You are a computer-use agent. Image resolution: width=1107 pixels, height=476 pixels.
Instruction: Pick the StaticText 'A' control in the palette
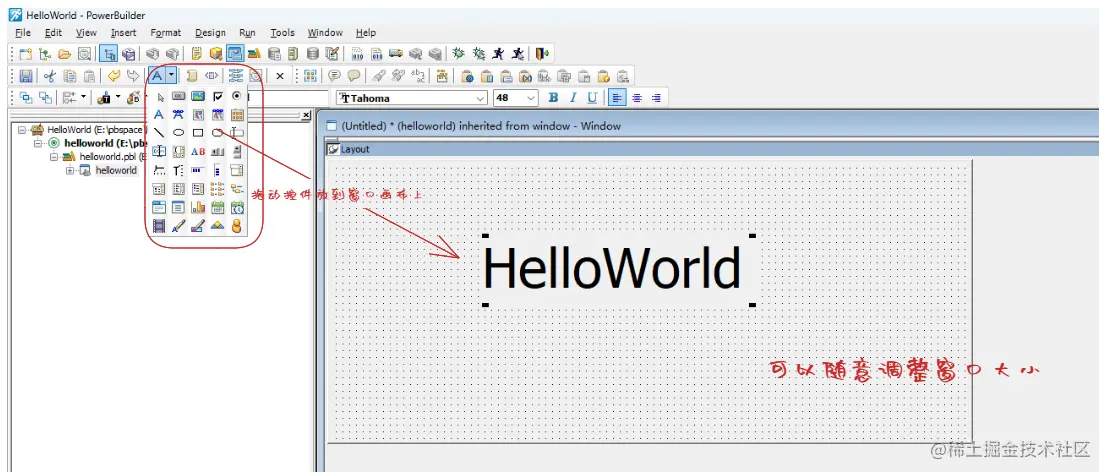pyautogui.click(x=159, y=114)
